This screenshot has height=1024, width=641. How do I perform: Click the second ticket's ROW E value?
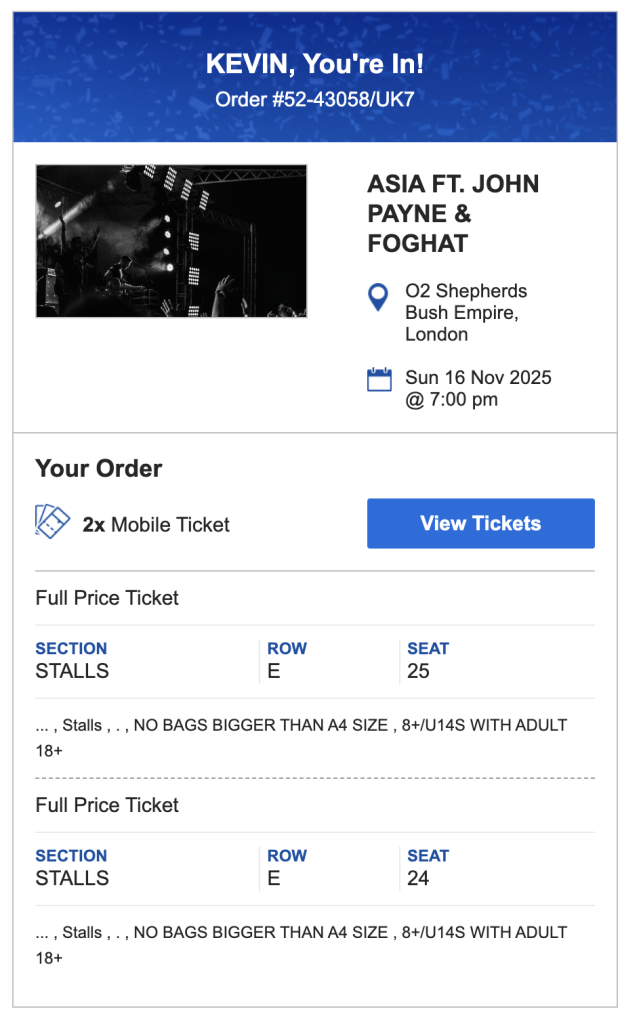274,878
